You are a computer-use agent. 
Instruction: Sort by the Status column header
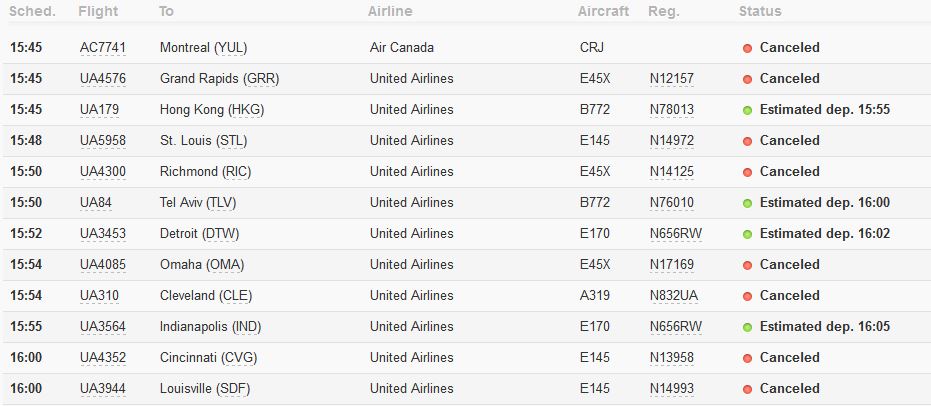click(x=760, y=12)
